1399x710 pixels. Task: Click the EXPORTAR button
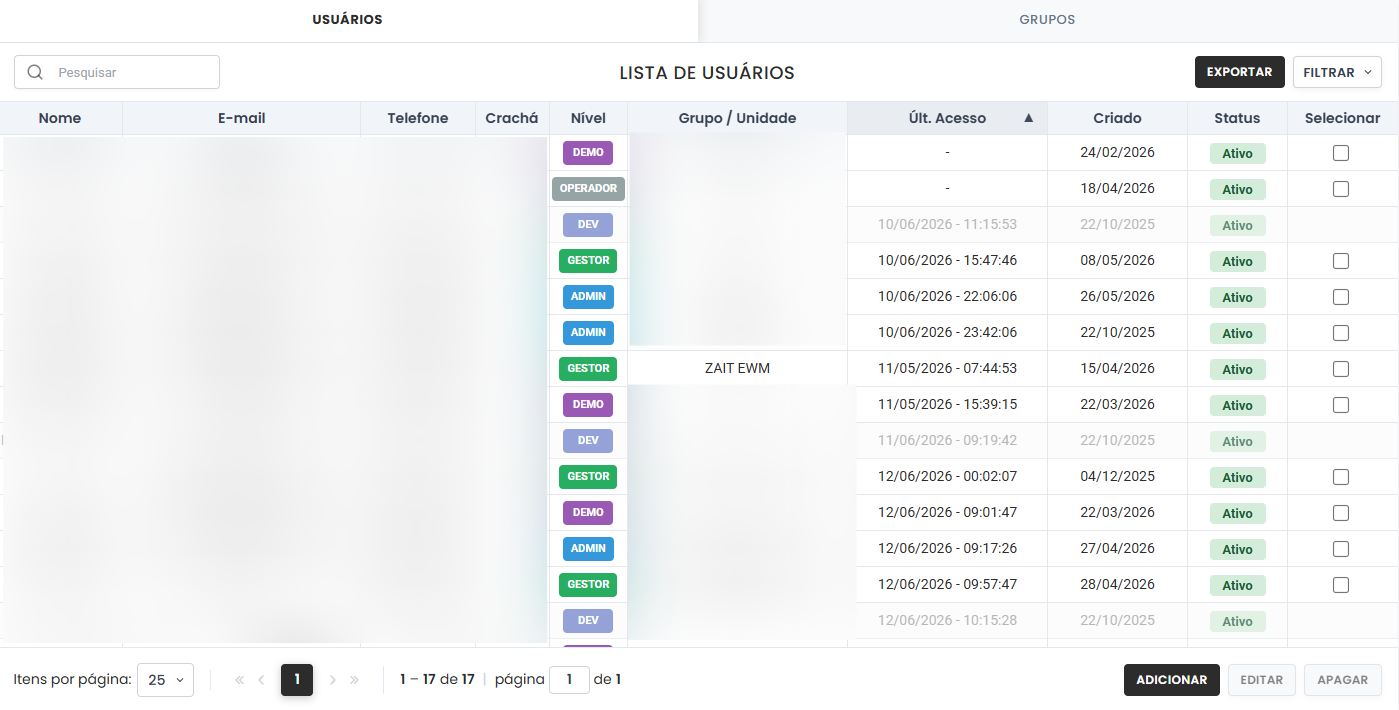(x=1239, y=72)
